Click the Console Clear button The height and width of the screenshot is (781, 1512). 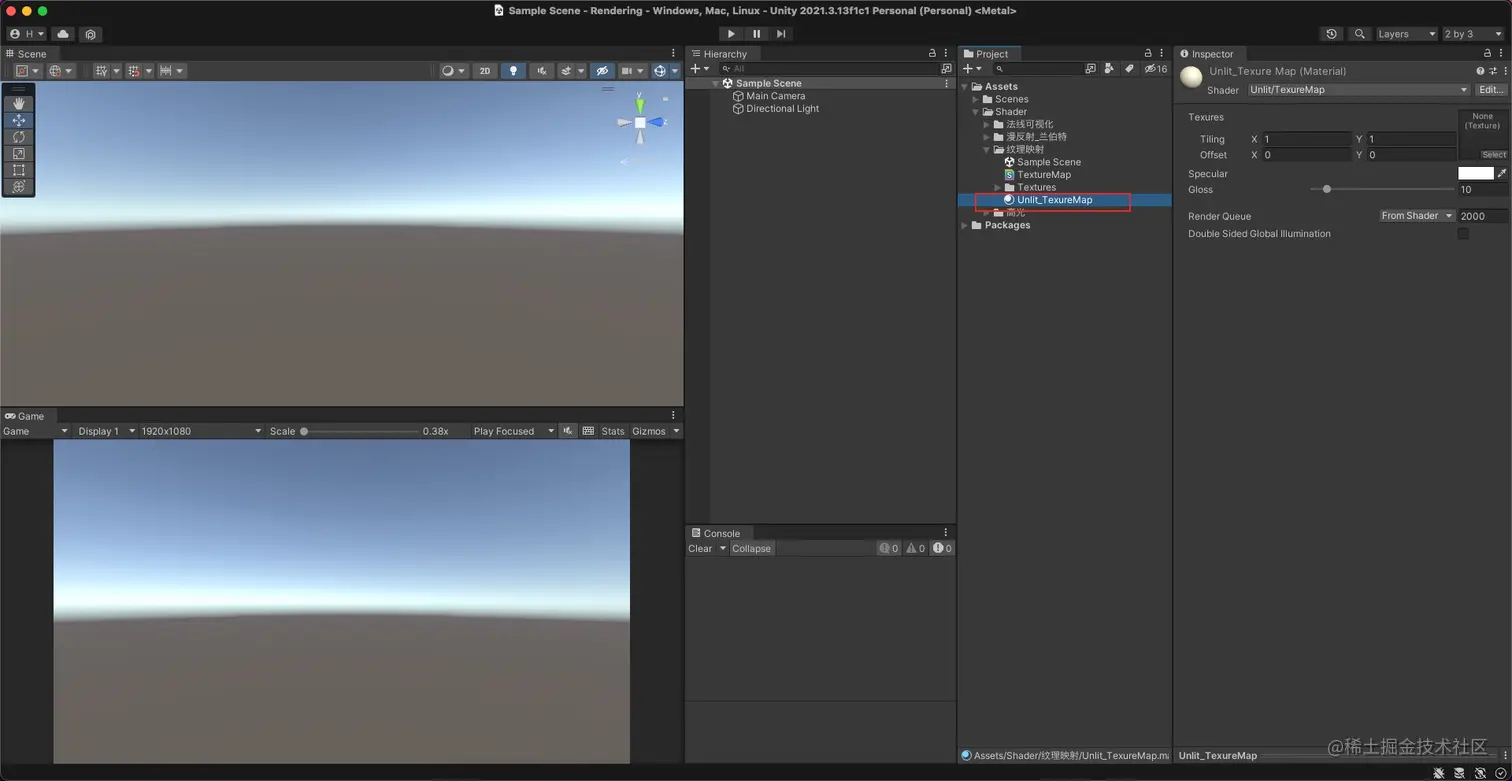click(x=700, y=548)
